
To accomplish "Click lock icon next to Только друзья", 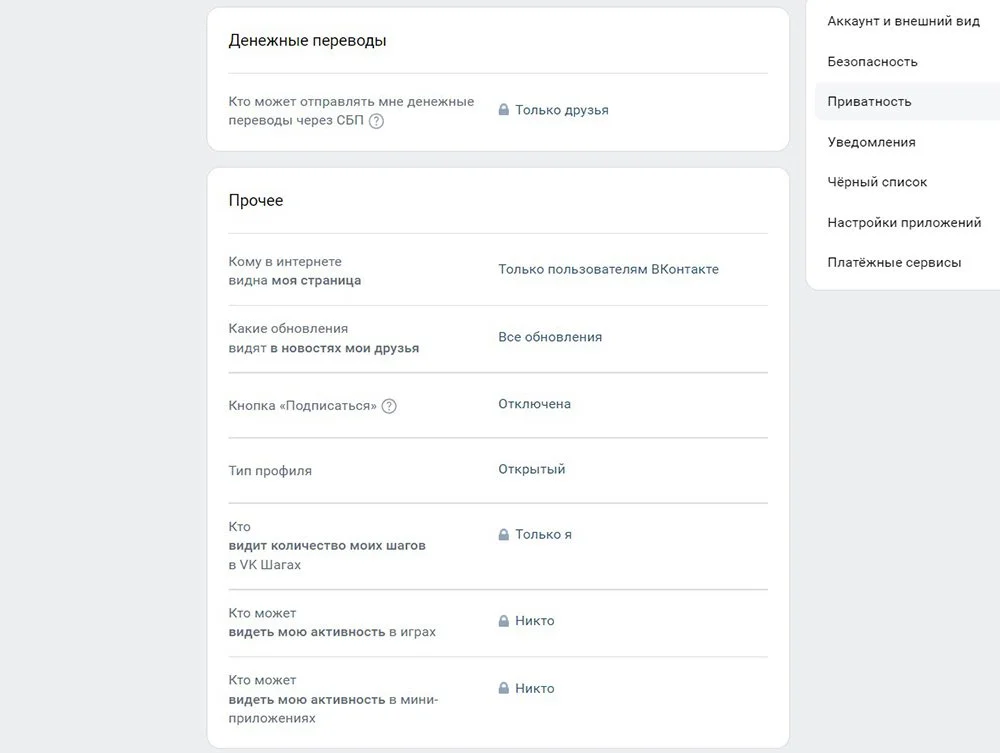I will [504, 110].
